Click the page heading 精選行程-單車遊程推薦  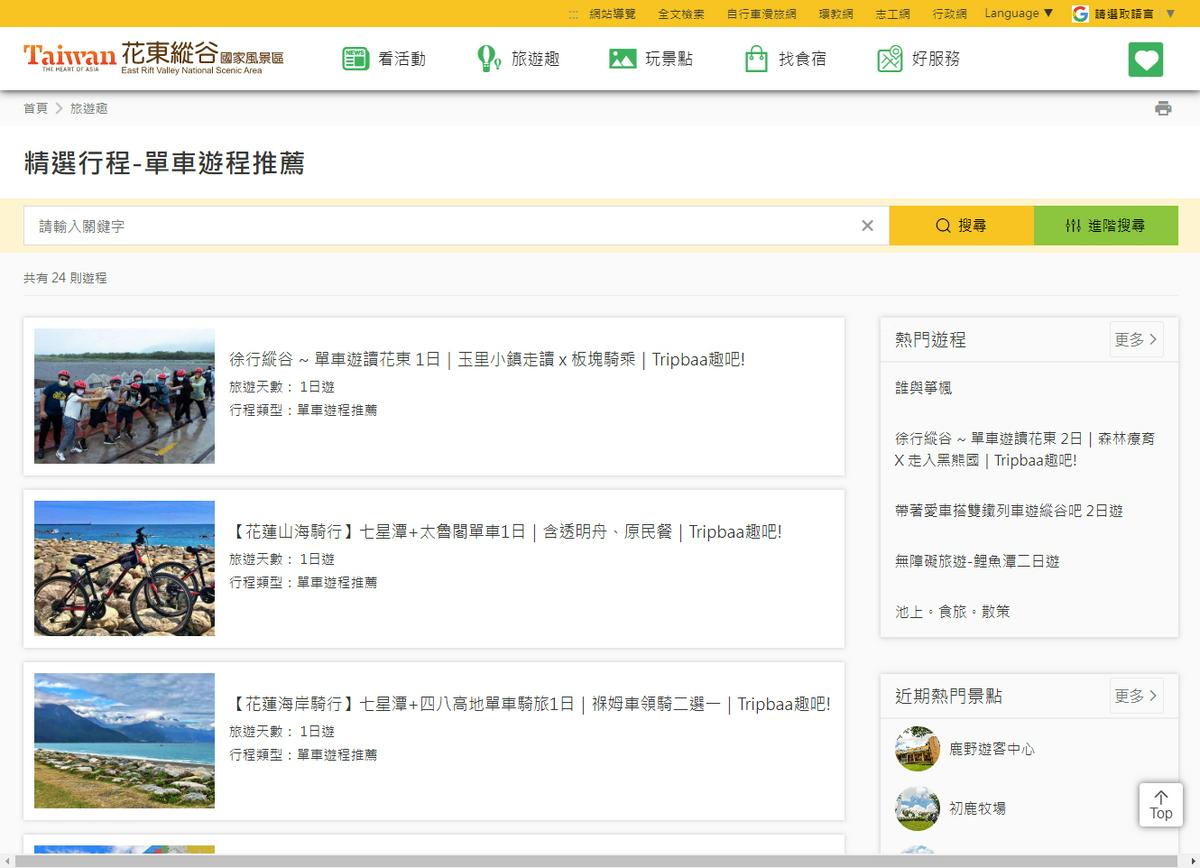tap(164, 163)
